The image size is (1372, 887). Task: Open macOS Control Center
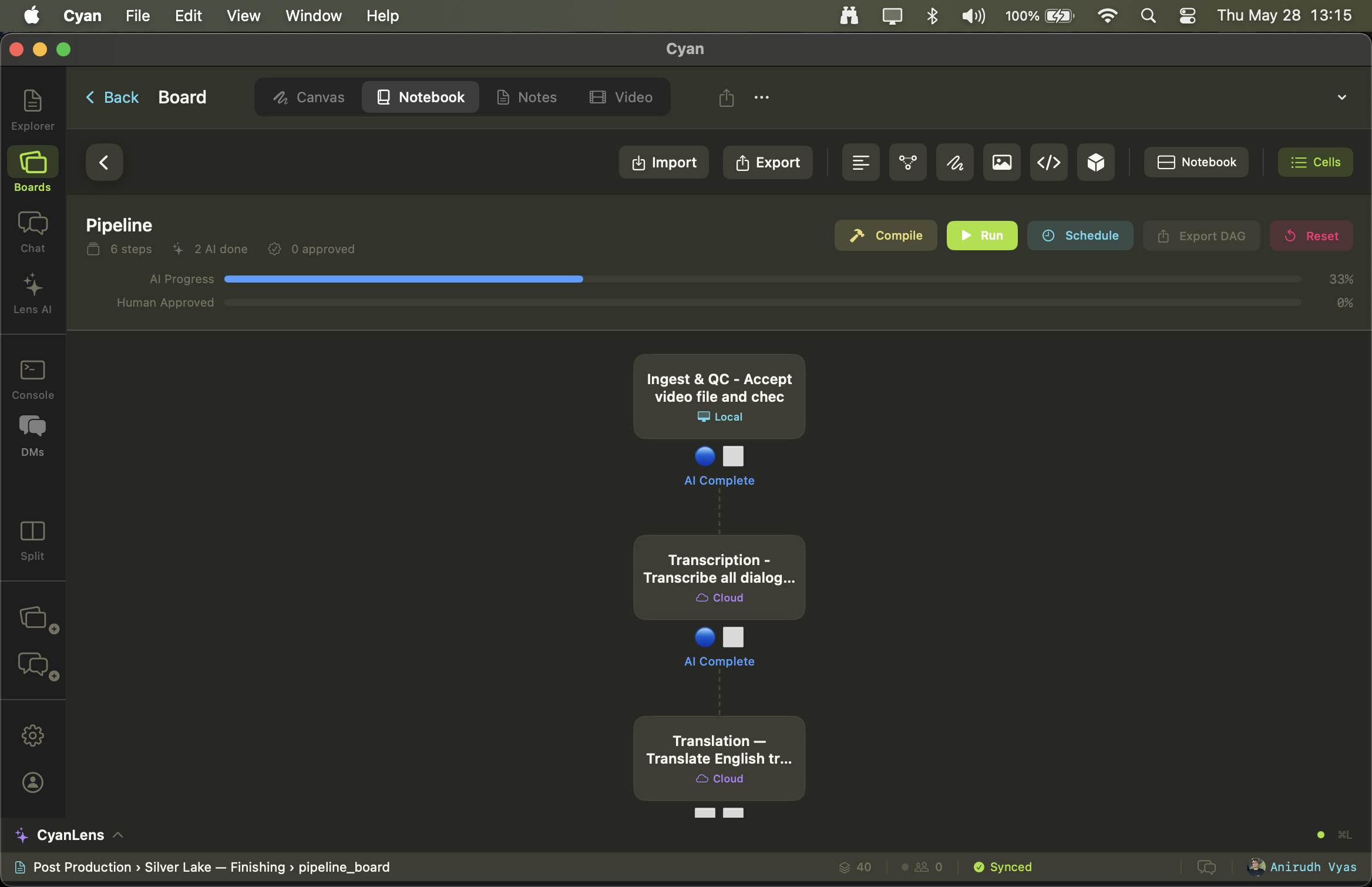coord(1188,16)
